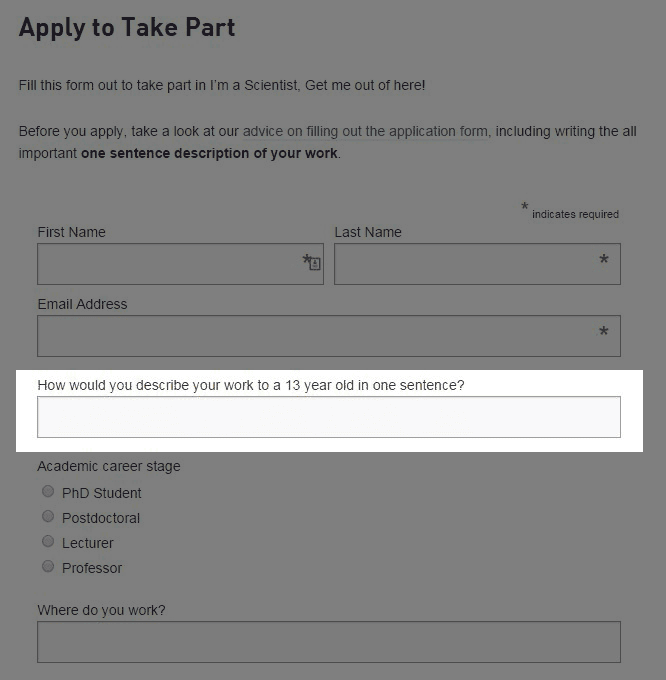666x680 pixels.
Task: Click the 'Apply to Take Part' heading
Action: 127,27
